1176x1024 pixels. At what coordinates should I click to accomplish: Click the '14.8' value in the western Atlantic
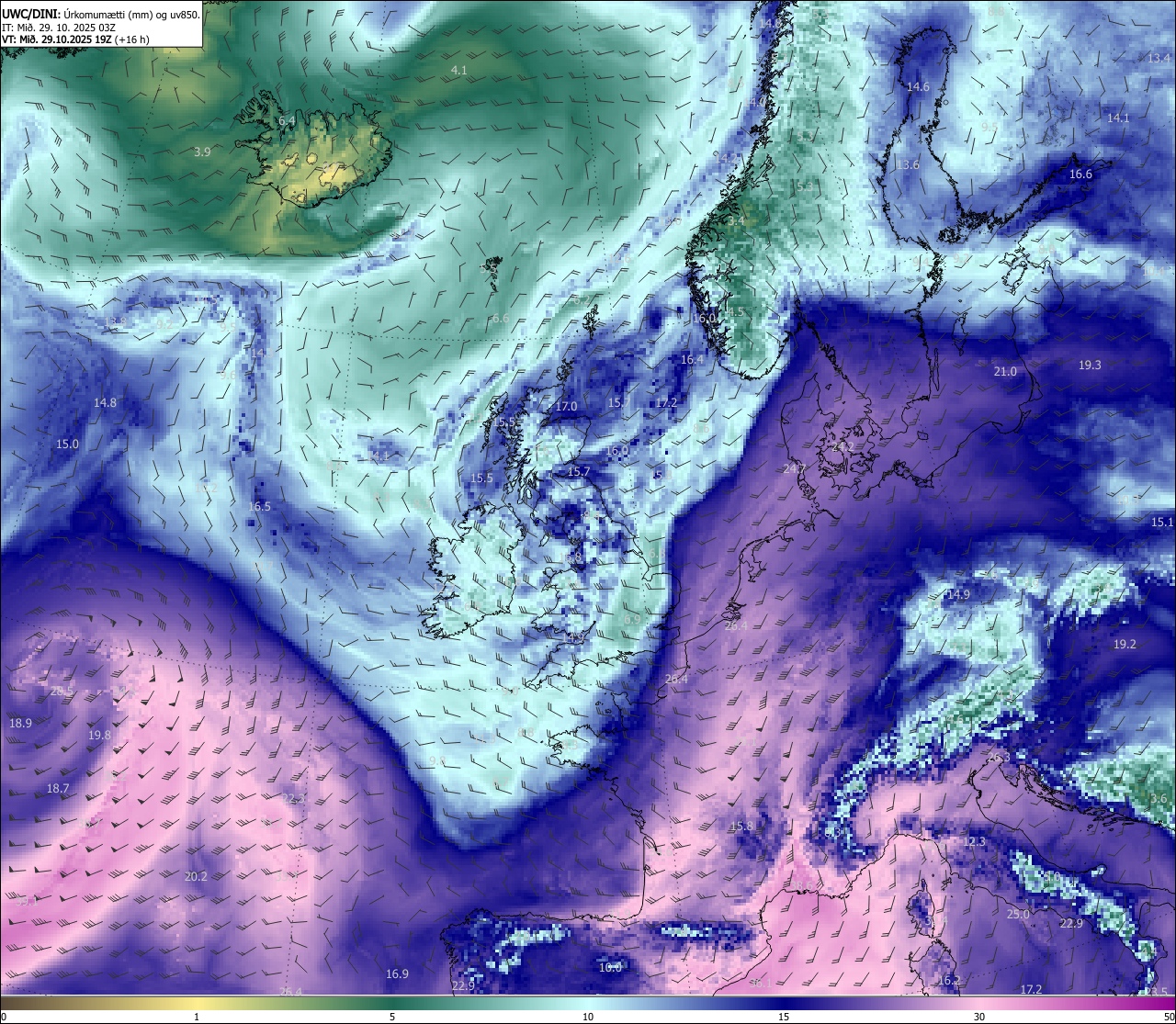105,402
